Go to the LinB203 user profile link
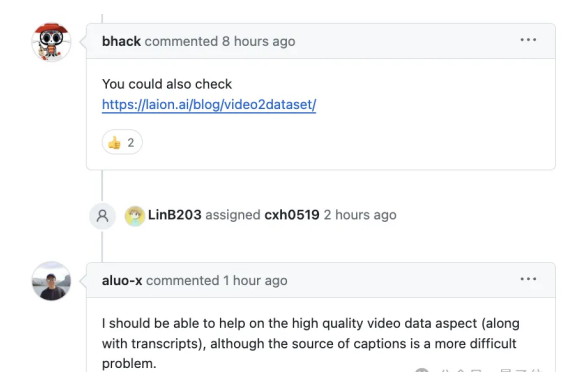 click(174, 215)
